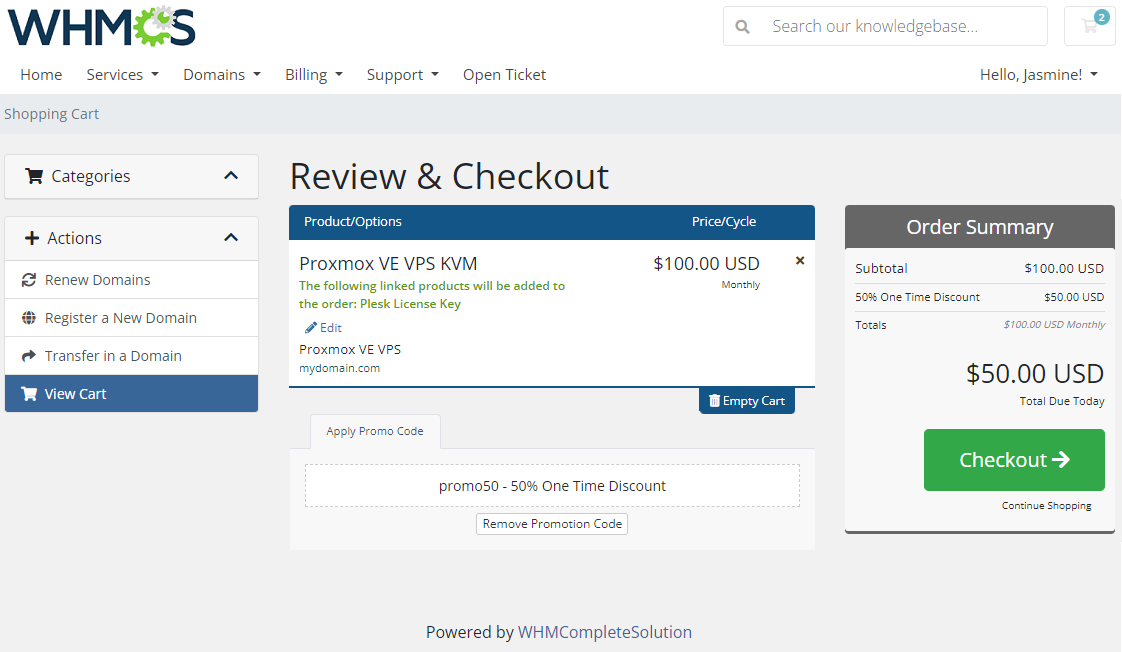Open the Support dropdown menu
Screen dimensions: 1122x652
tap(402, 74)
